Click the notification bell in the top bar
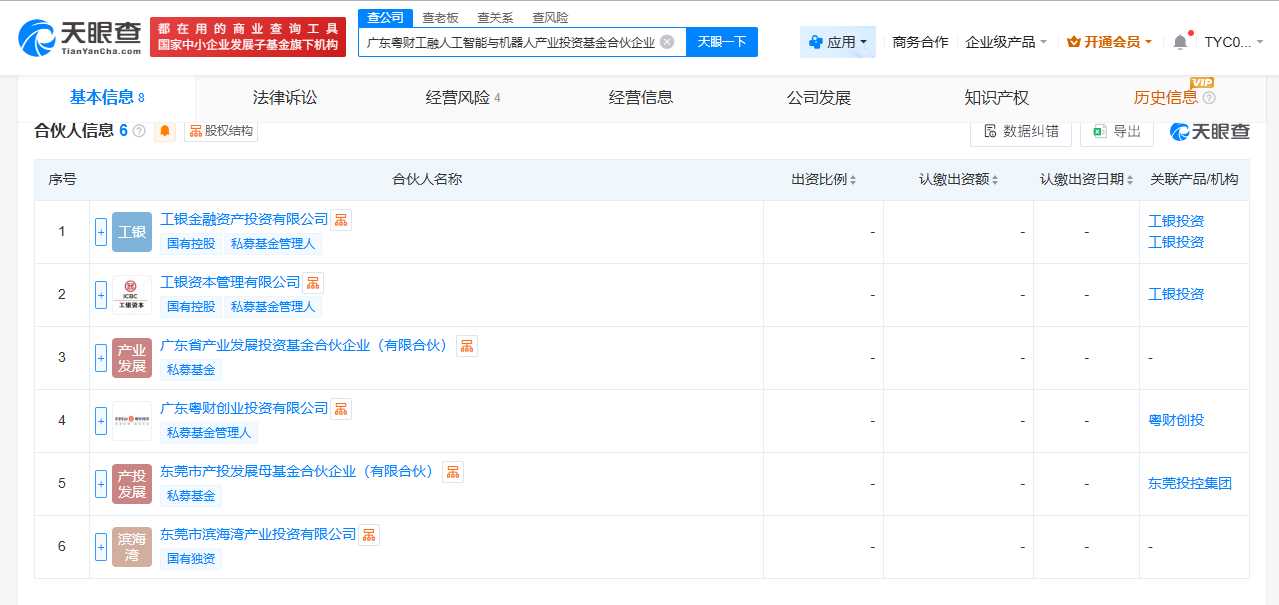 (x=1180, y=42)
